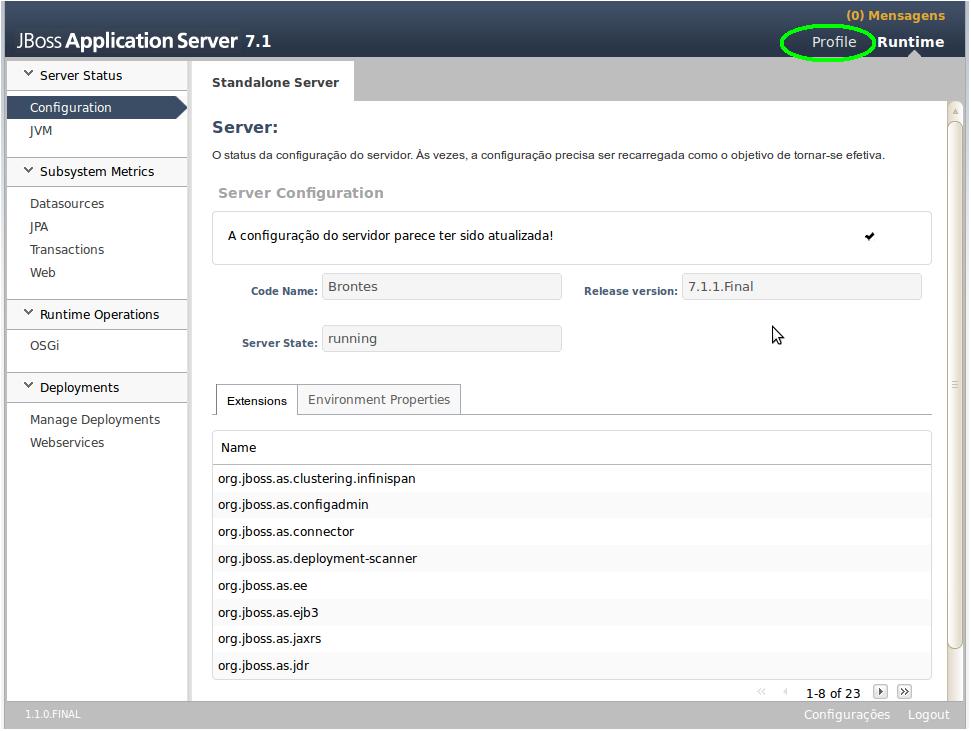Select org.jboss.as.jdr row
971x731 pixels.
pyautogui.click(x=572, y=665)
